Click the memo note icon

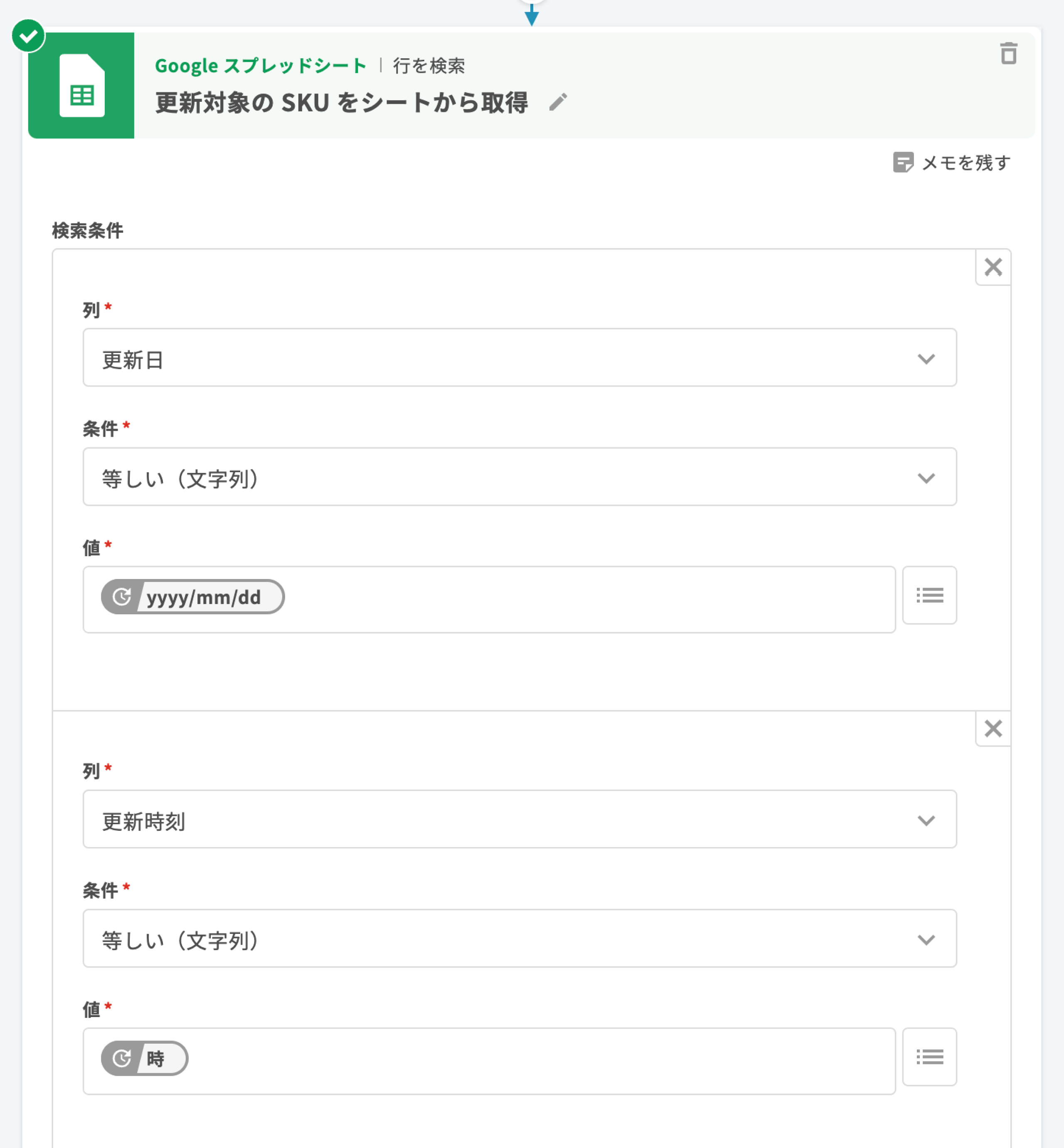tap(903, 163)
